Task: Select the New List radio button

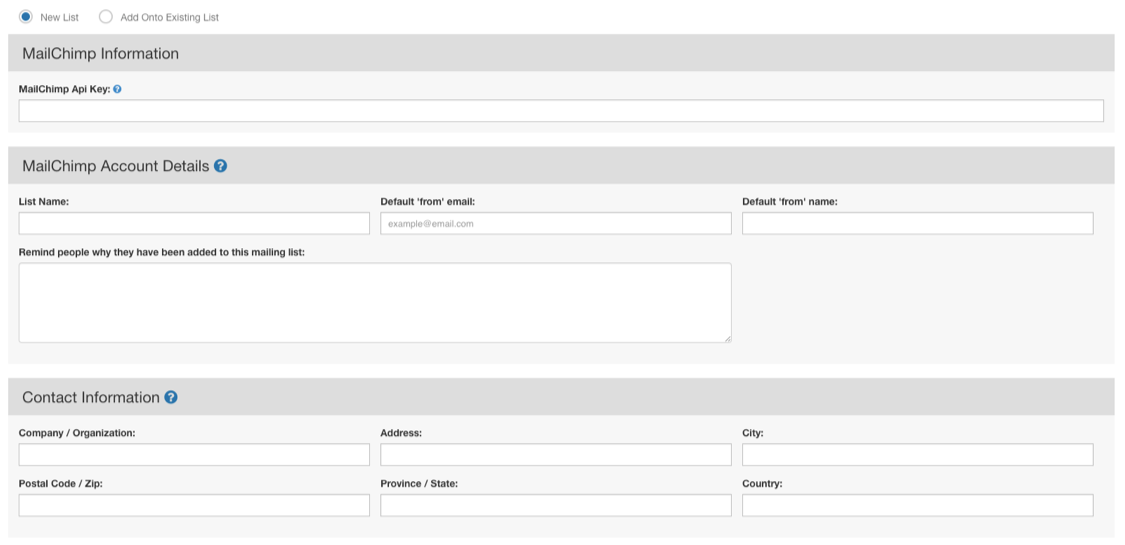Action: pyautogui.click(x=26, y=16)
